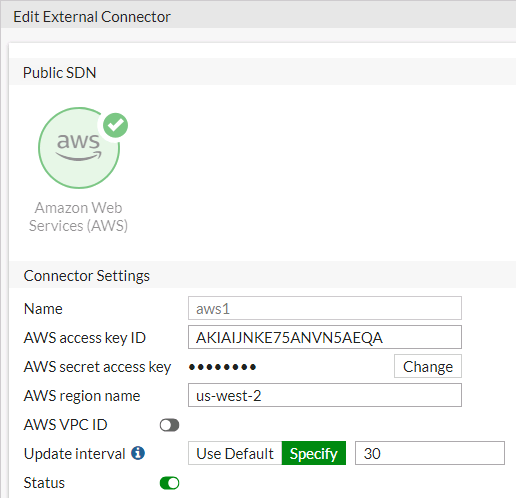Image resolution: width=516 pixels, height=498 pixels.
Task: Click the Update interval info icon
Action: (x=138, y=453)
